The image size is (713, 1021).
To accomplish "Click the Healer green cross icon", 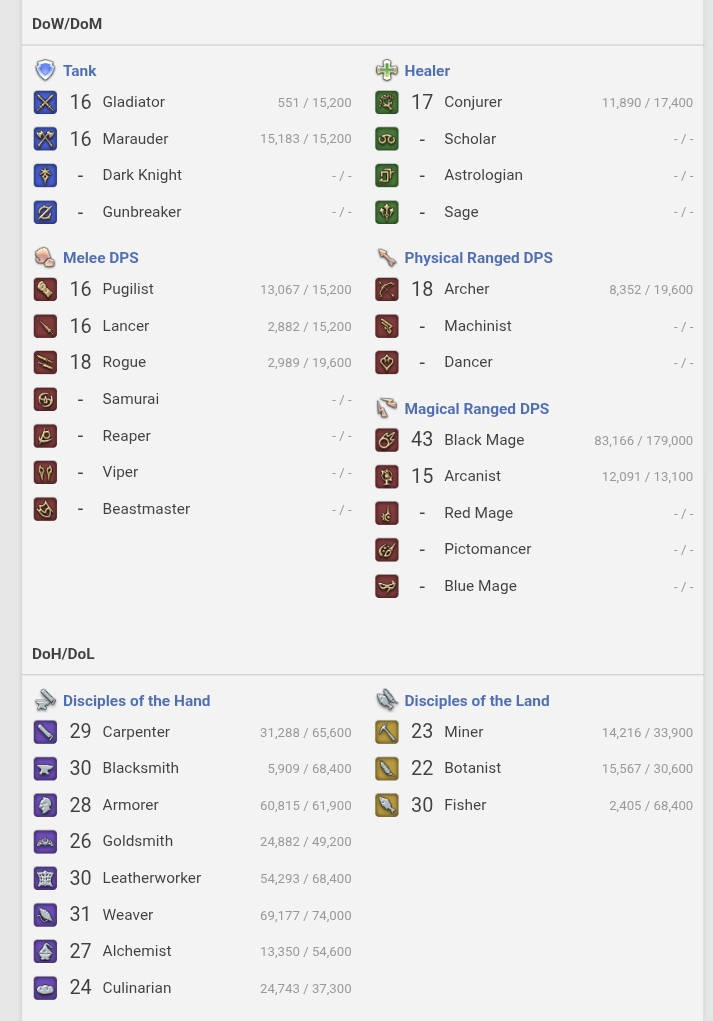I will point(387,70).
